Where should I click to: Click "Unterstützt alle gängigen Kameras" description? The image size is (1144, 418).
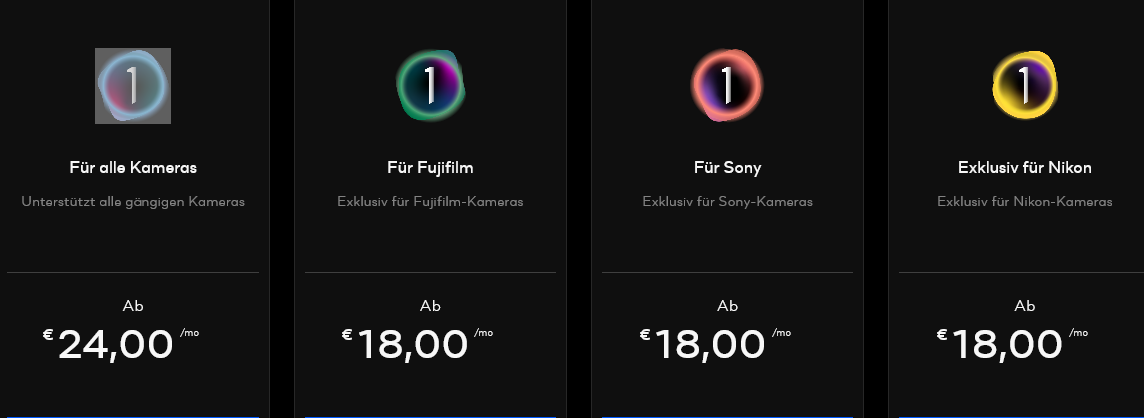tap(133, 202)
